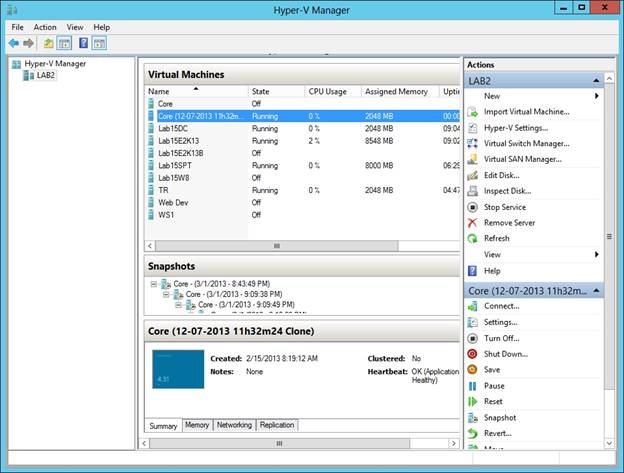Screen dimensions: 624x473
Task: Click the orange Save icon
Action: tap(472, 370)
